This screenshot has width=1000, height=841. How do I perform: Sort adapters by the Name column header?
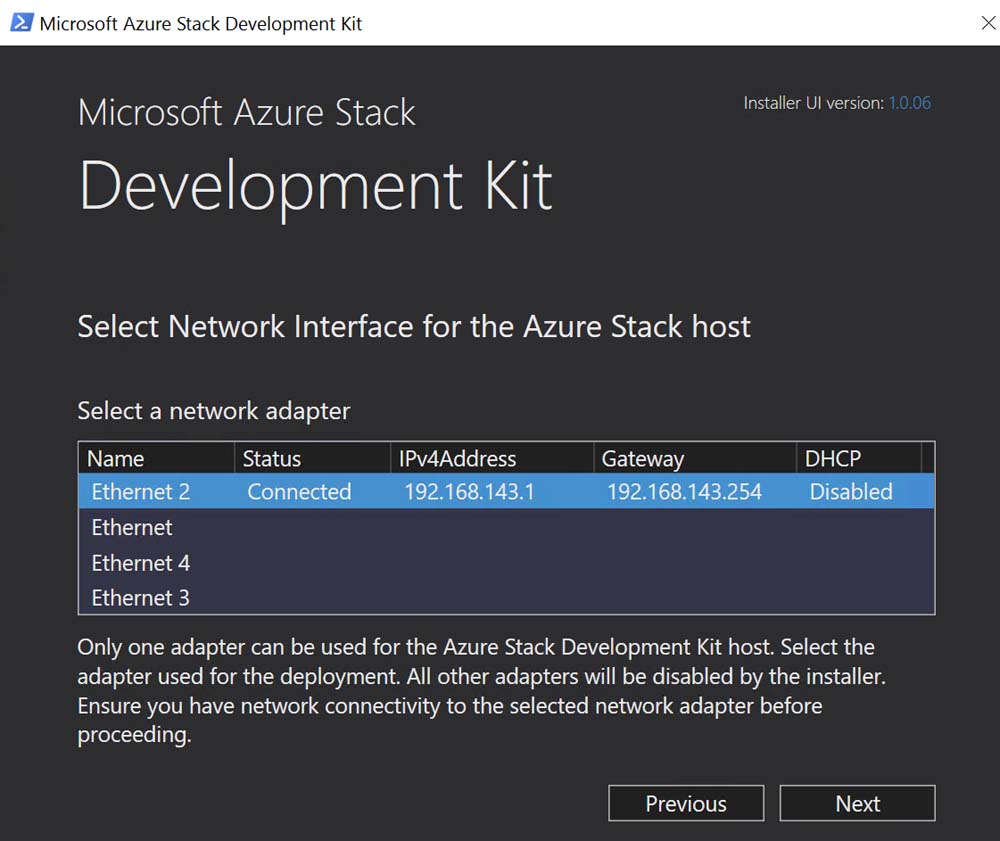[x=116, y=459]
